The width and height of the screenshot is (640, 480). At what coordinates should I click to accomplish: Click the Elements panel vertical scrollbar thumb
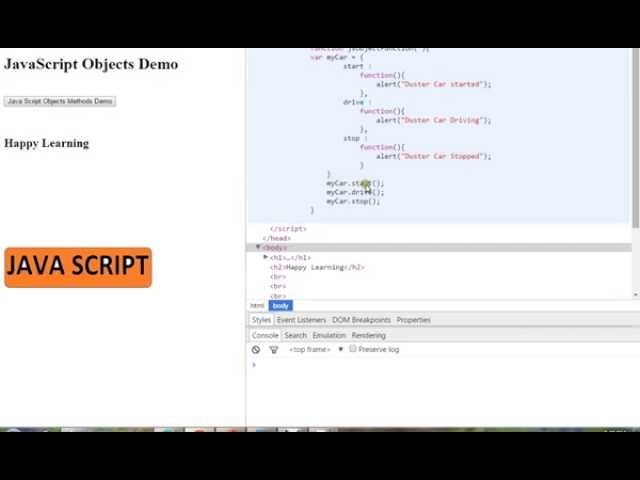[x=636, y=138]
